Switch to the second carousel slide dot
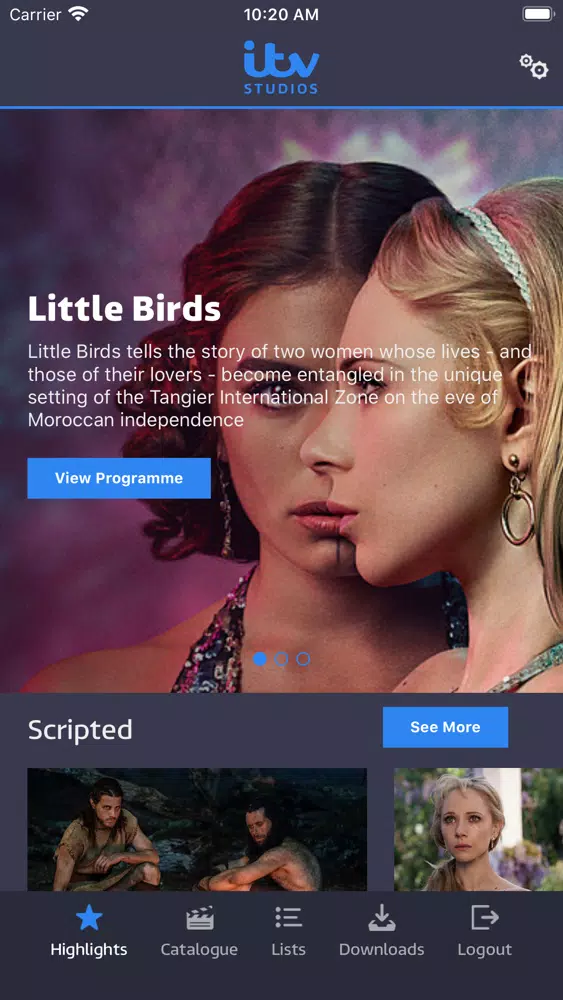 tap(281, 659)
